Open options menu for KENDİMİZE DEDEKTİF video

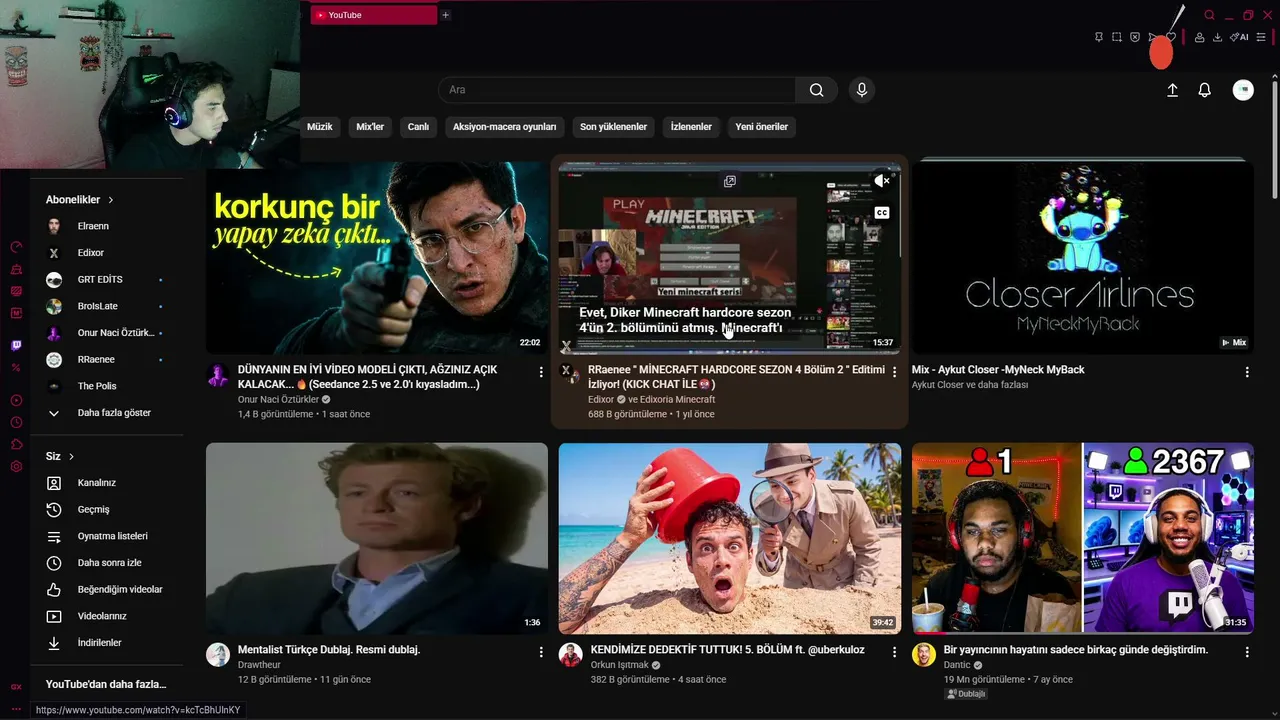[x=894, y=652]
